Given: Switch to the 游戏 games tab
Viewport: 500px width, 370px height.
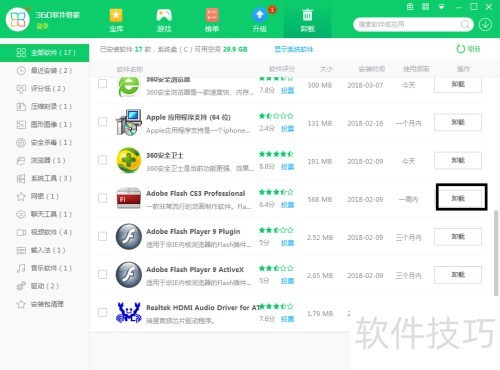Looking at the screenshot, I should tap(164, 20).
